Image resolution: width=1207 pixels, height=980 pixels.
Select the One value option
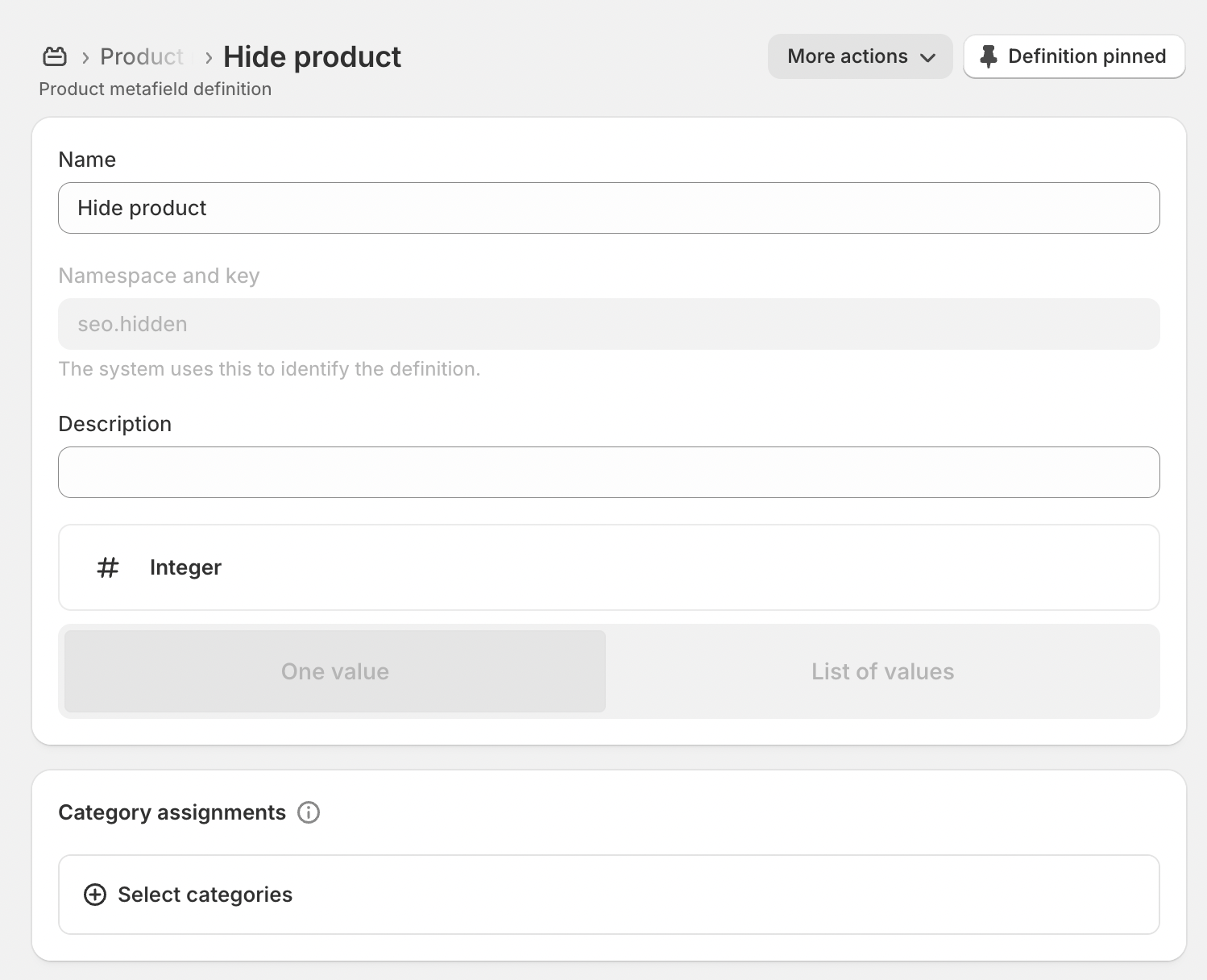coord(335,671)
